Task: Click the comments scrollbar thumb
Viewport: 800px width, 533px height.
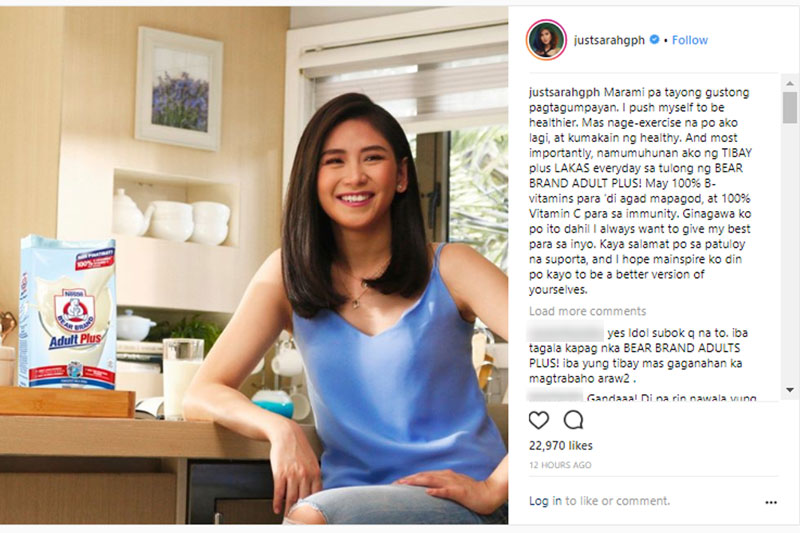Action: pyautogui.click(x=790, y=107)
